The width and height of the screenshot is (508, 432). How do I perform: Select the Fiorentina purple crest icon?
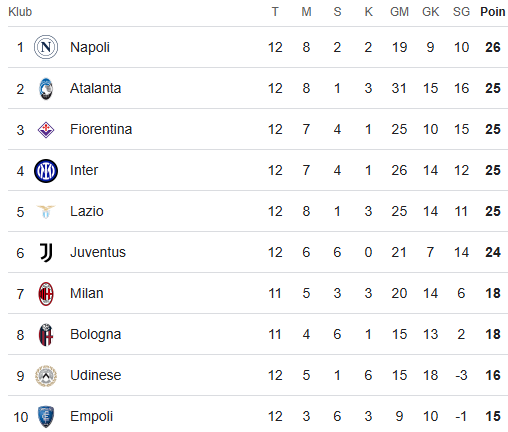(x=46, y=130)
